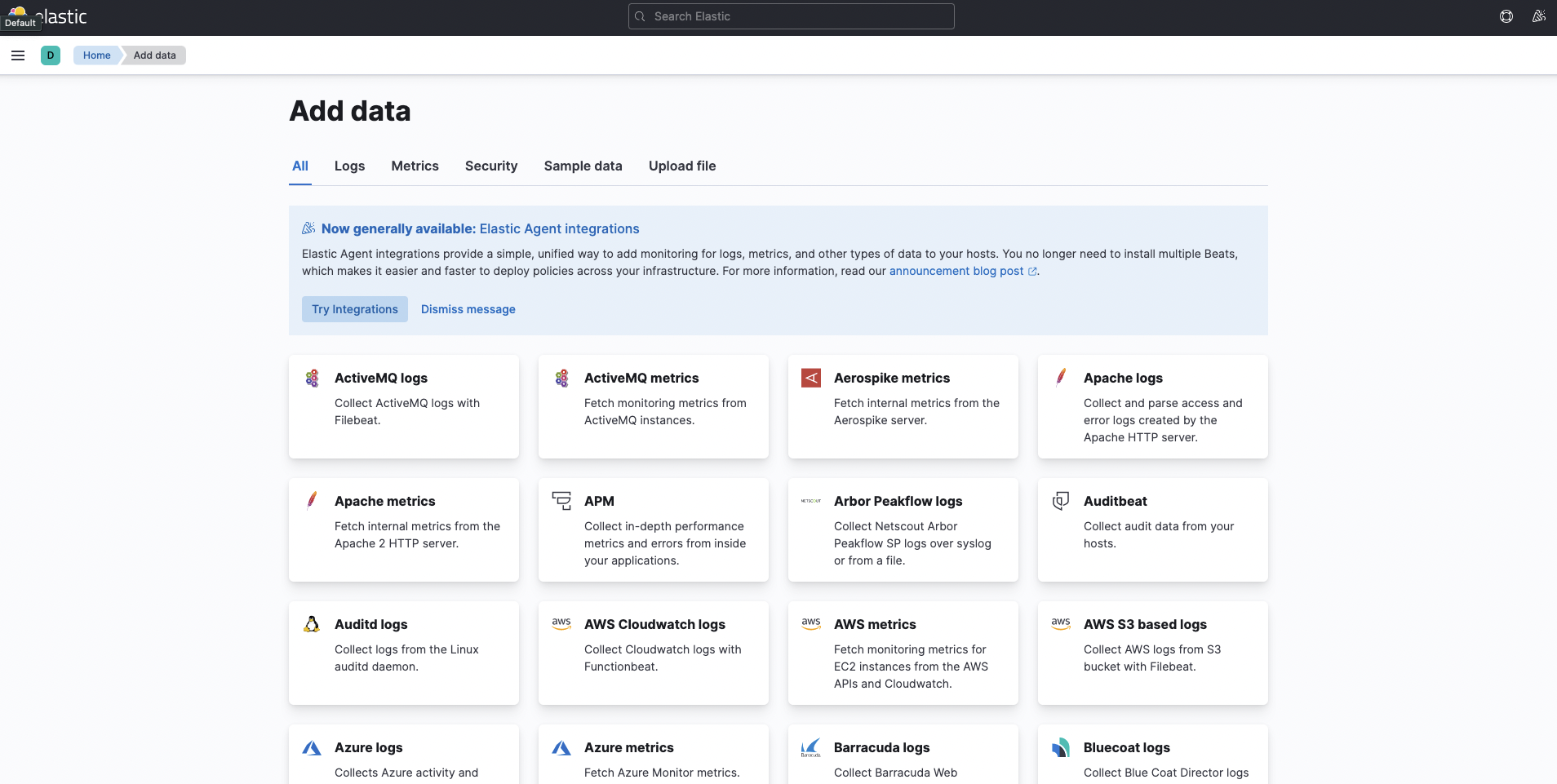The height and width of the screenshot is (784, 1557).
Task: Open the Aerospike metrics card
Action: 903,406
